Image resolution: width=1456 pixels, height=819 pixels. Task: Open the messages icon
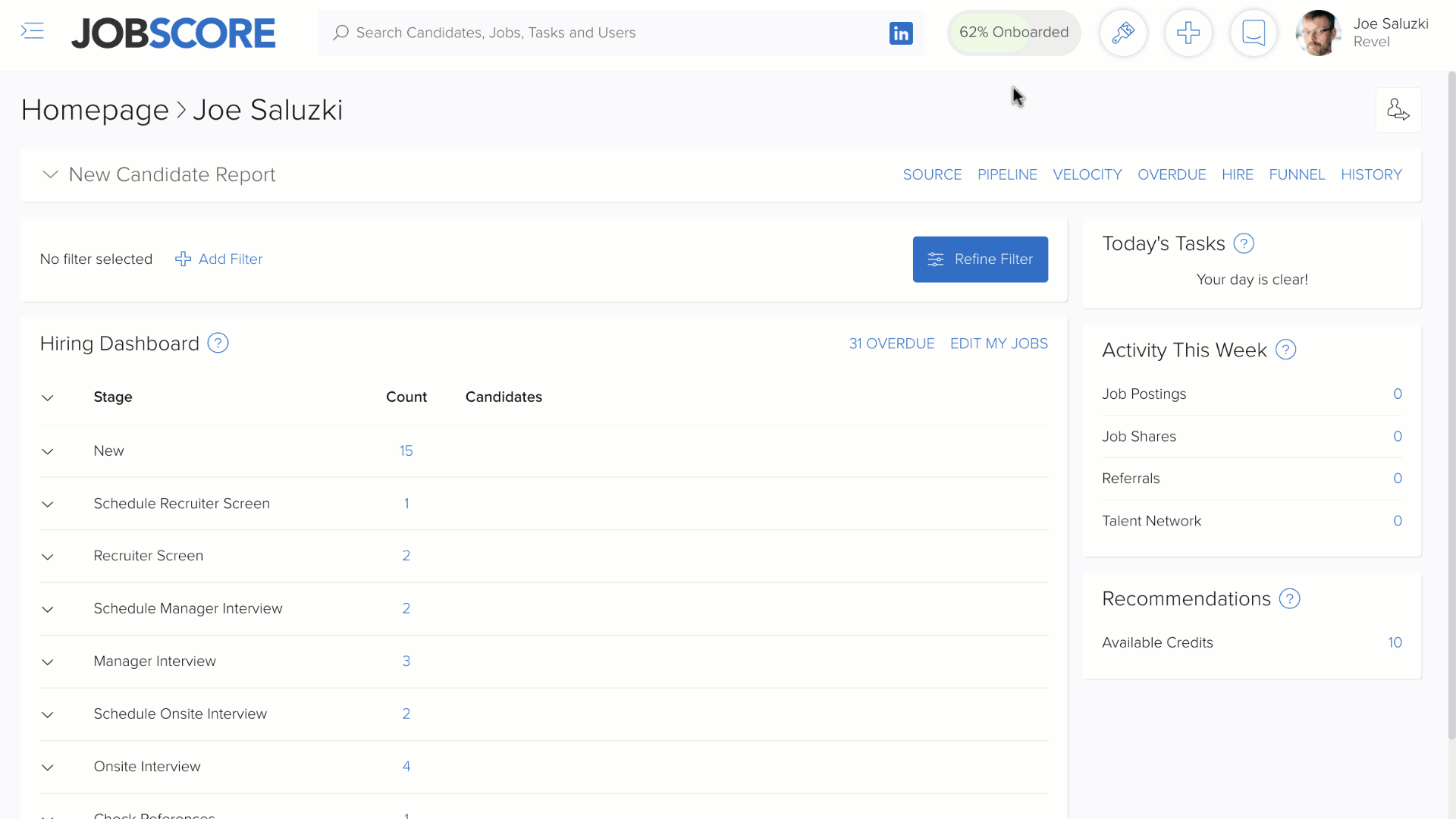pyautogui.click(x=1254, y=33)
